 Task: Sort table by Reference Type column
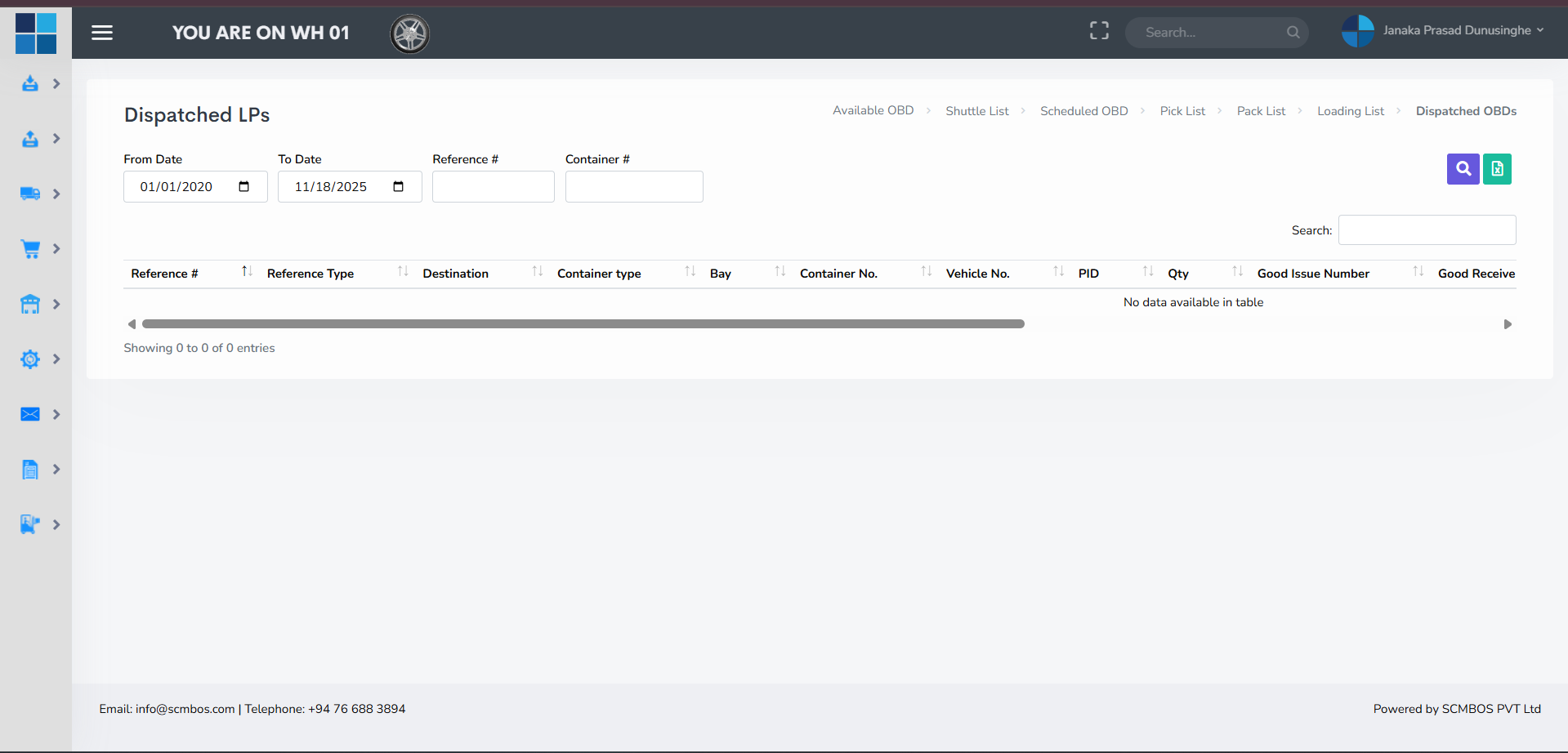[310, 274]
